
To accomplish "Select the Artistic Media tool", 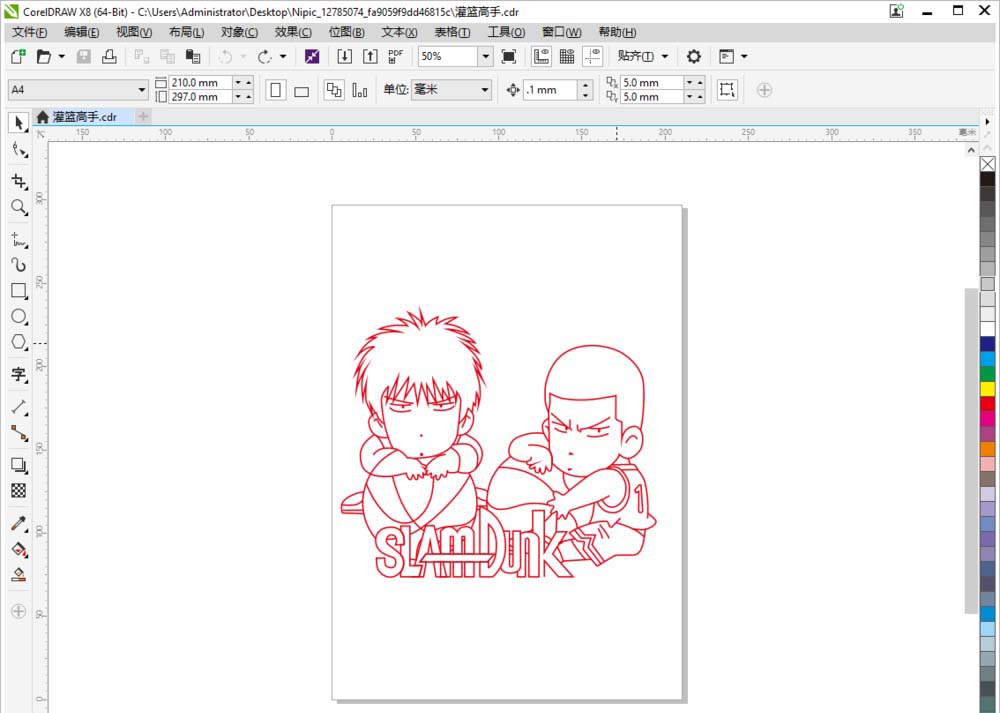I will (19, 265).
